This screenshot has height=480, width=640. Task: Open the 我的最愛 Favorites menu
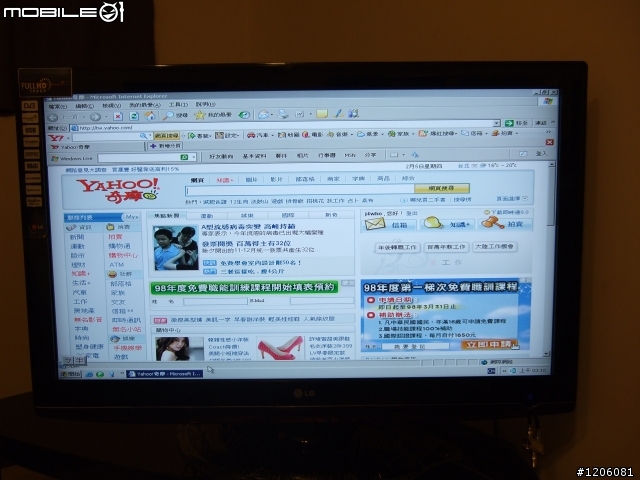144,105
